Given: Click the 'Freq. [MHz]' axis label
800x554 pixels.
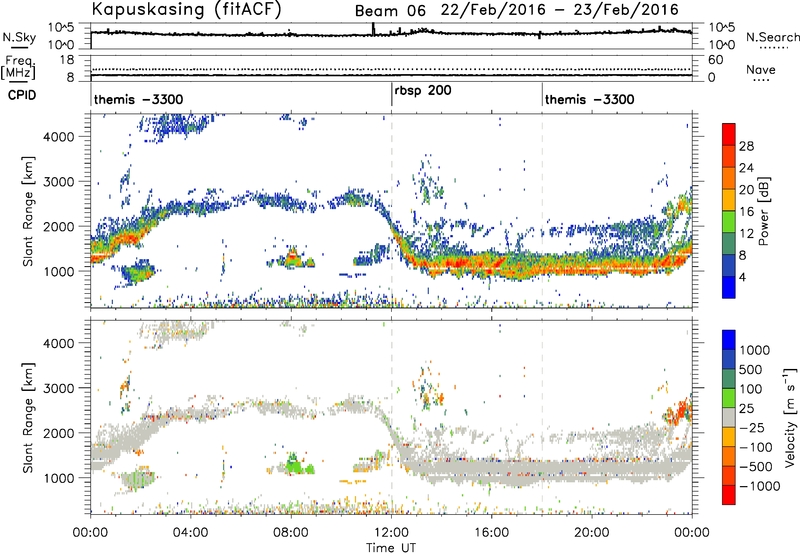Looking at the screenshot, I should click(18, 67).
